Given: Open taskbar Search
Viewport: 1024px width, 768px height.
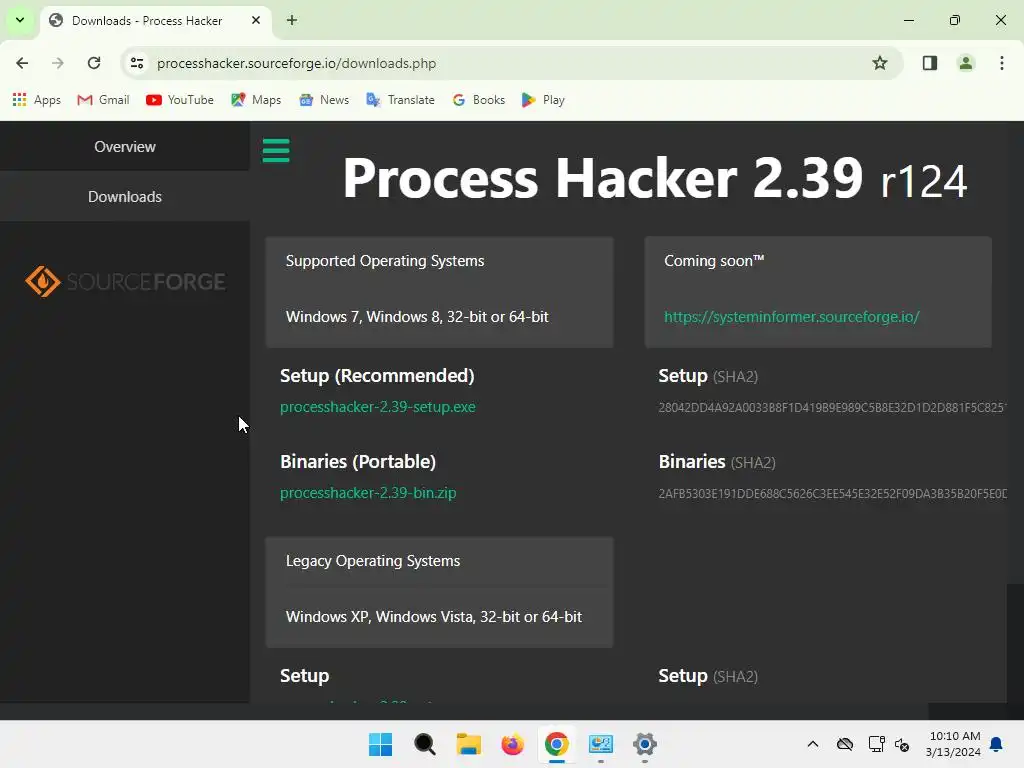Looking at the screenshot, I should [424, 744].
